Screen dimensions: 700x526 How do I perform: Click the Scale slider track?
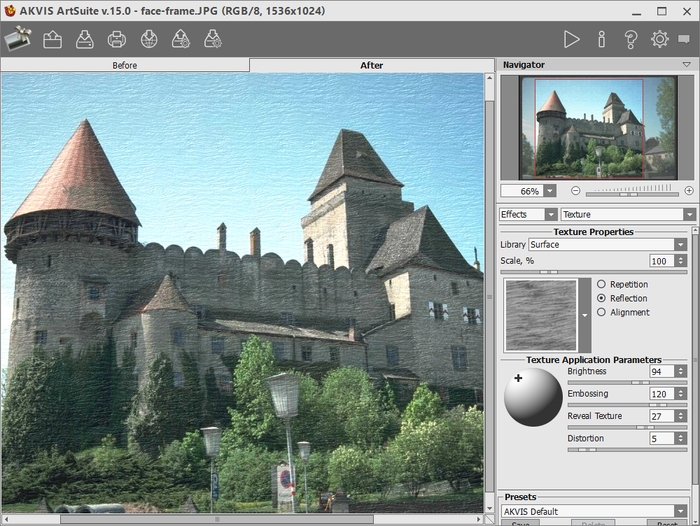tap(594, 271)
